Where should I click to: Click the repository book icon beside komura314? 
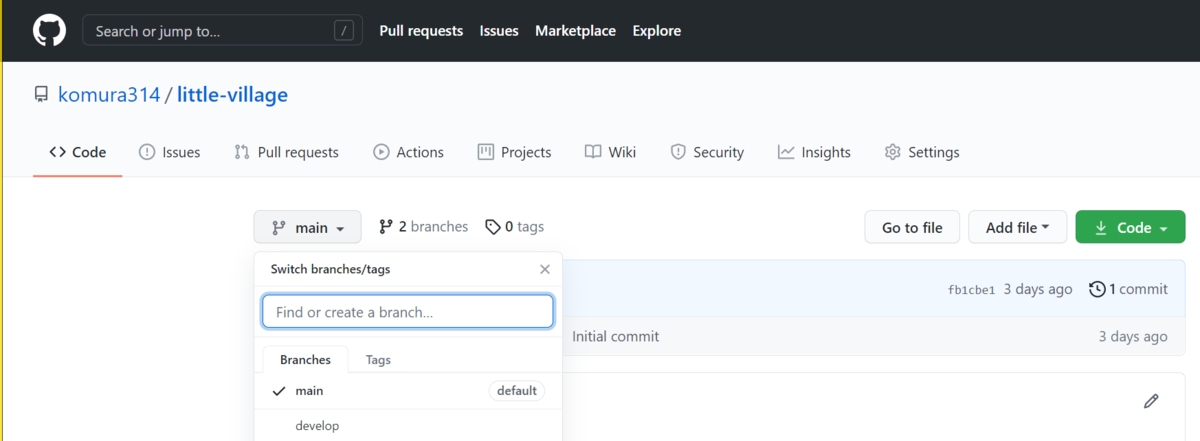tap(41, 95)
